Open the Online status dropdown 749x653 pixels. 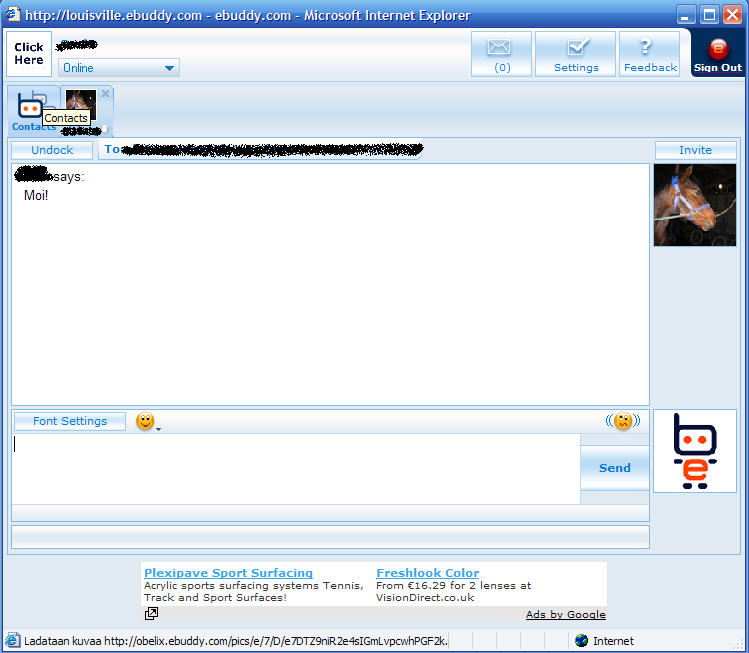coord(118,68)
